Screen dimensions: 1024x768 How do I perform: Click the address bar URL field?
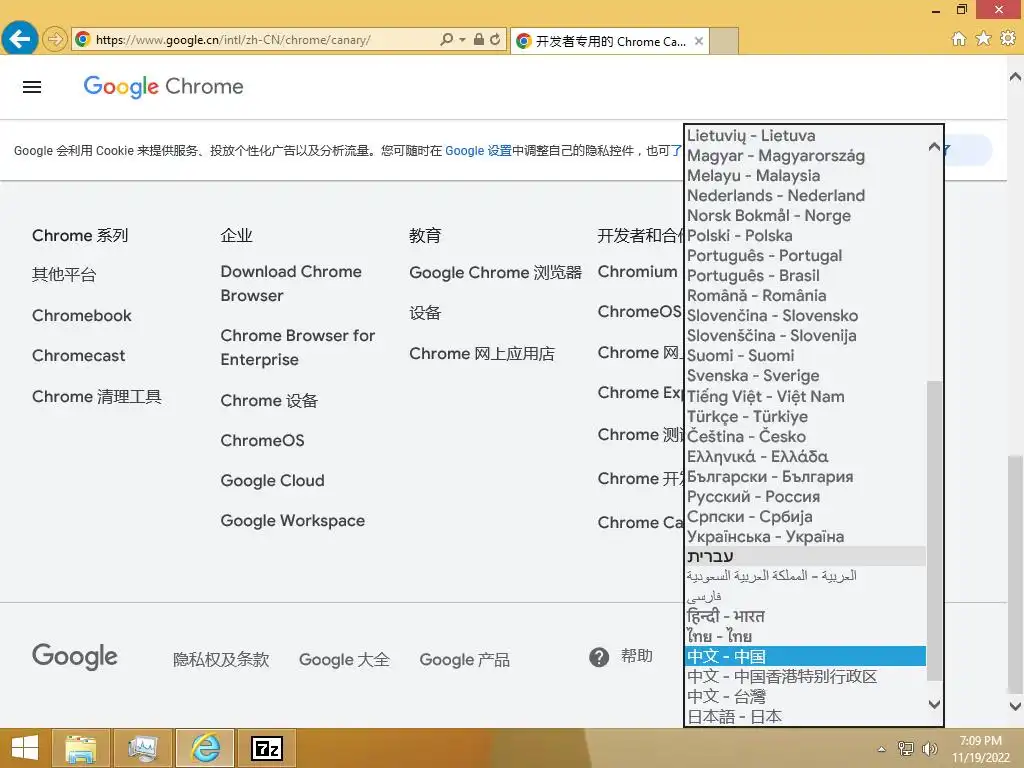click(x=255, y=40)
